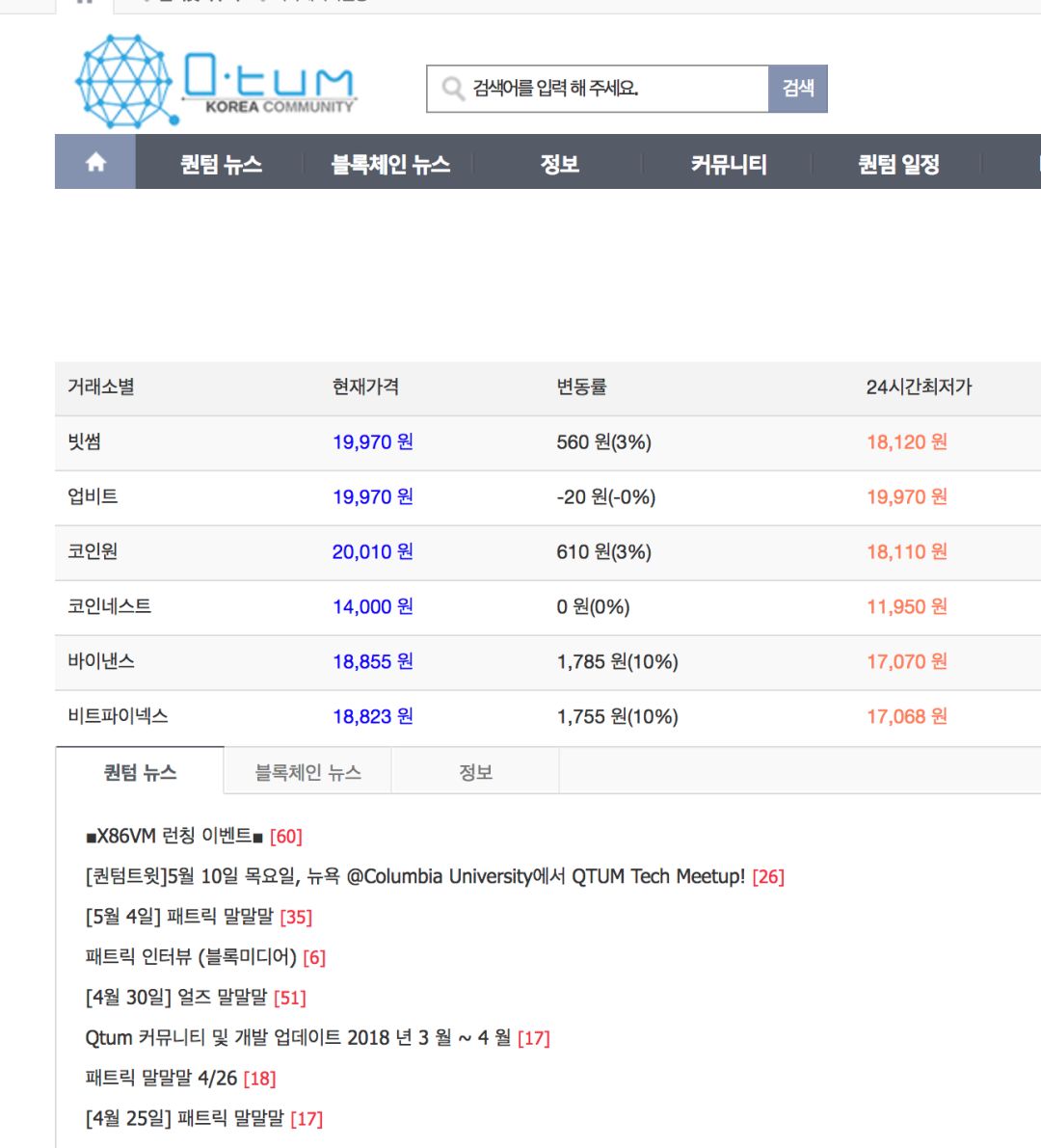The width and height of the screenshot is (1041, 1148).
Task: Click the [51] comment count on 얼즈 post
Action: click(290, 998)
